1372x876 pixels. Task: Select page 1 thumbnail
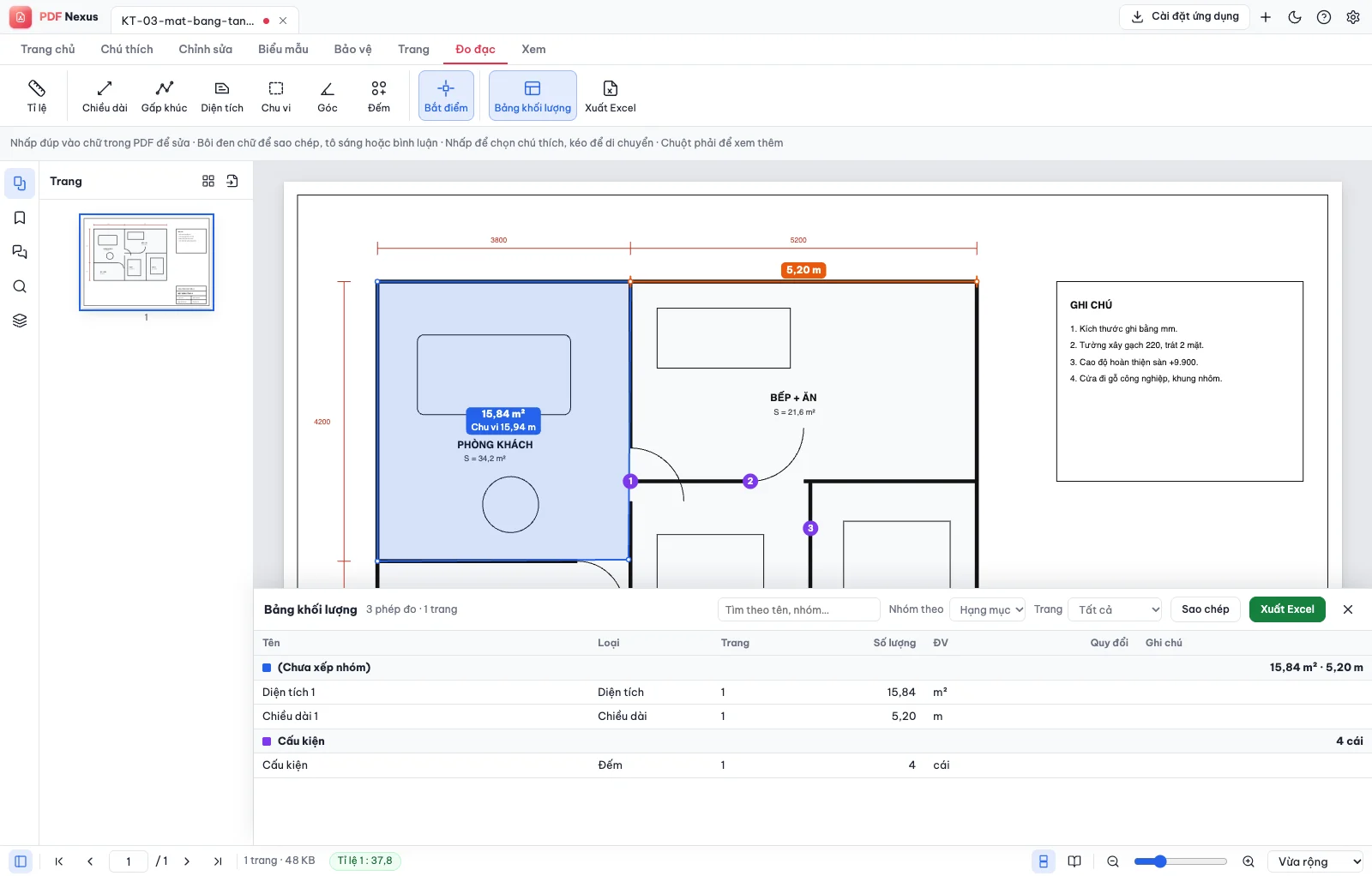tap(147, 262)
